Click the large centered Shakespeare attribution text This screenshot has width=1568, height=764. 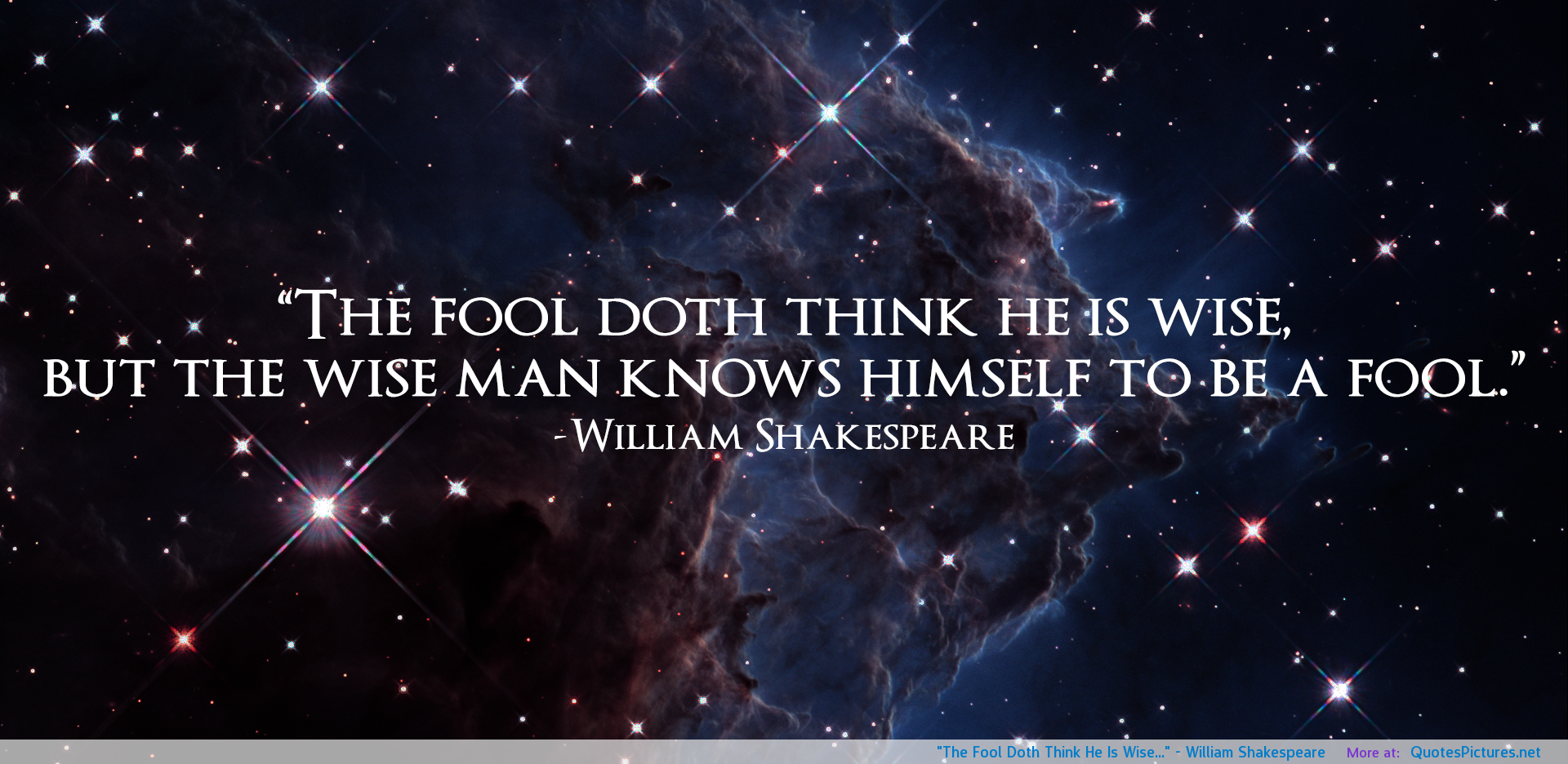(784, 436)
